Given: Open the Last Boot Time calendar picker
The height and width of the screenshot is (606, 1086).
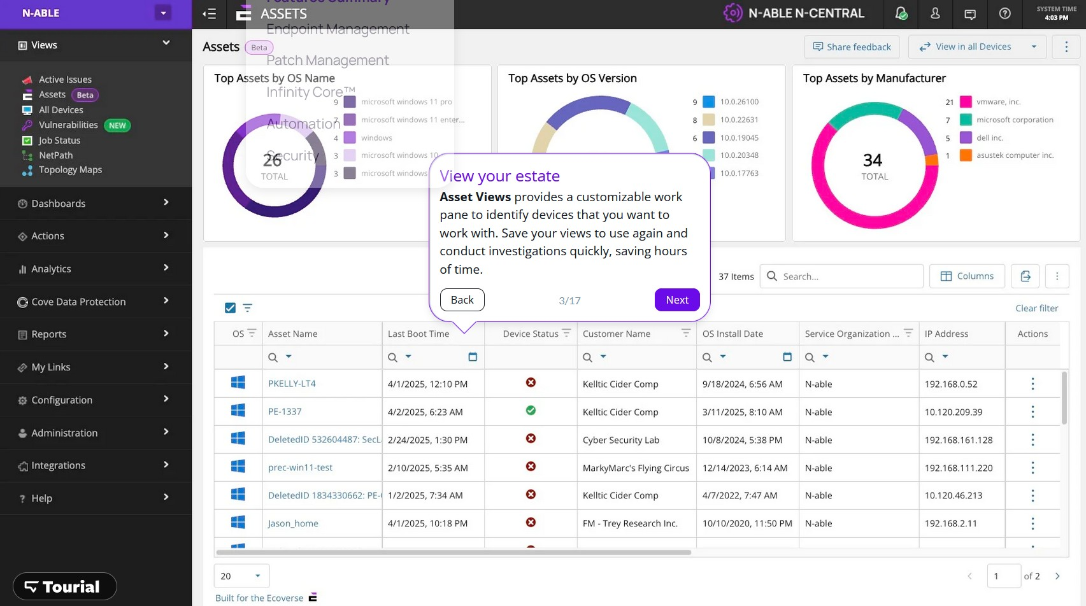Looking at the screenshot, I should (x=472, y=357).
